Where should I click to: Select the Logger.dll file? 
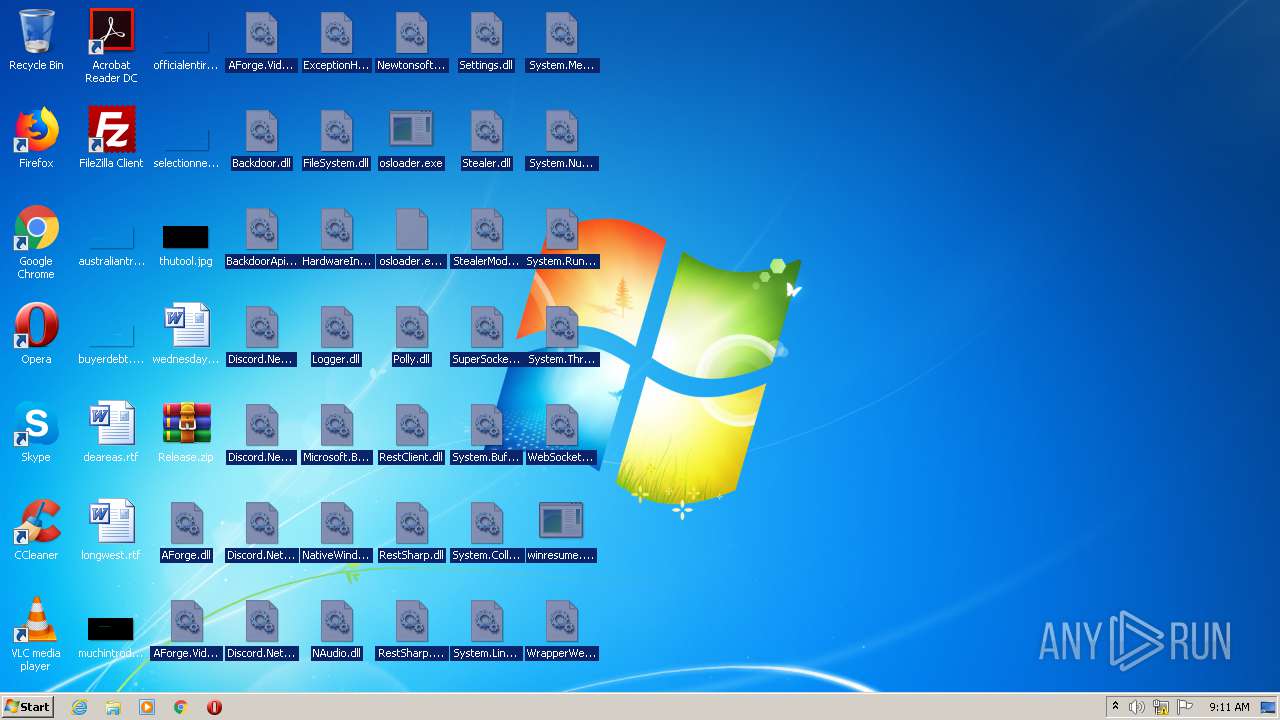tap(336, 334)
